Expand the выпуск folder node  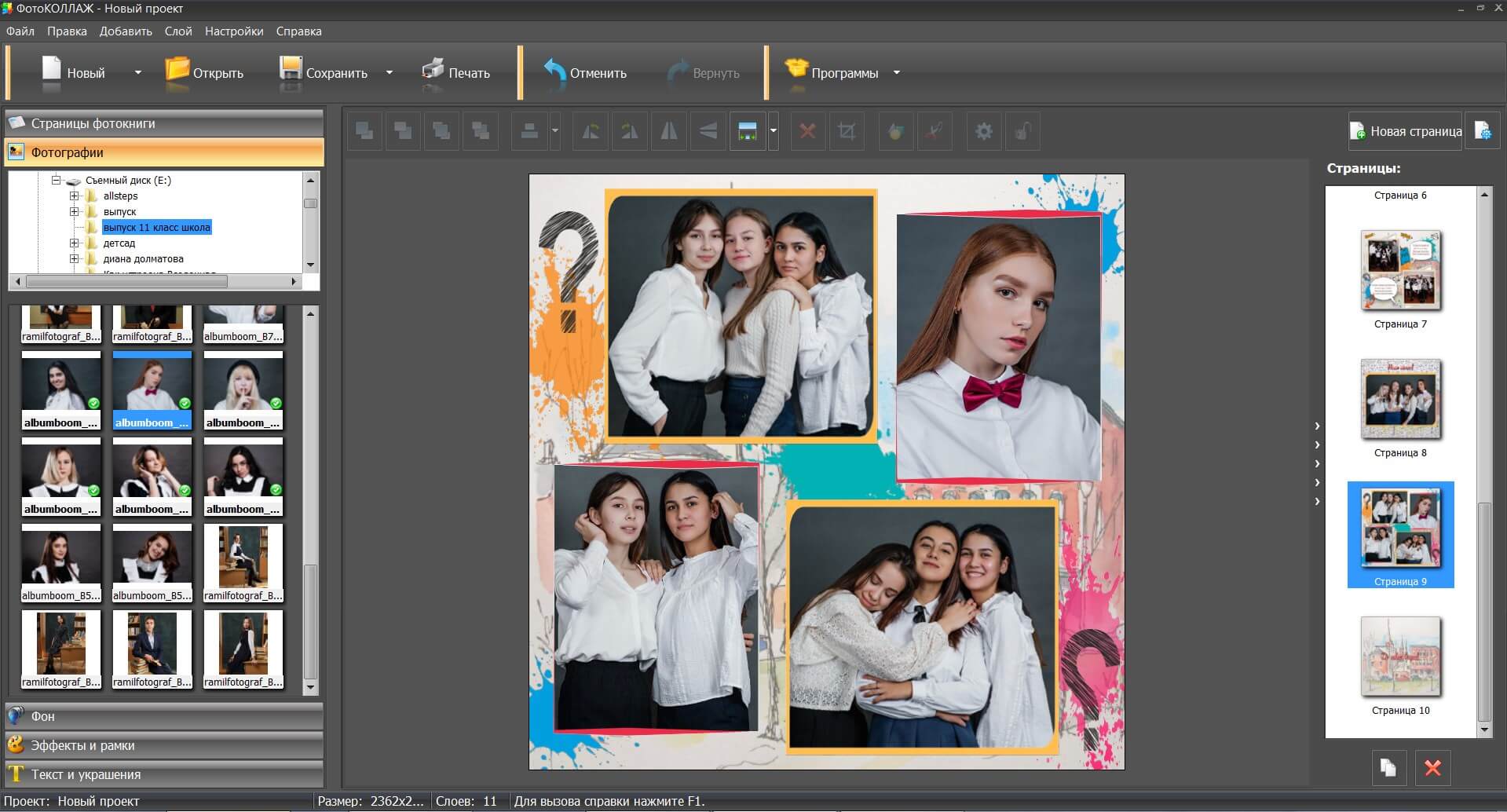74,211
